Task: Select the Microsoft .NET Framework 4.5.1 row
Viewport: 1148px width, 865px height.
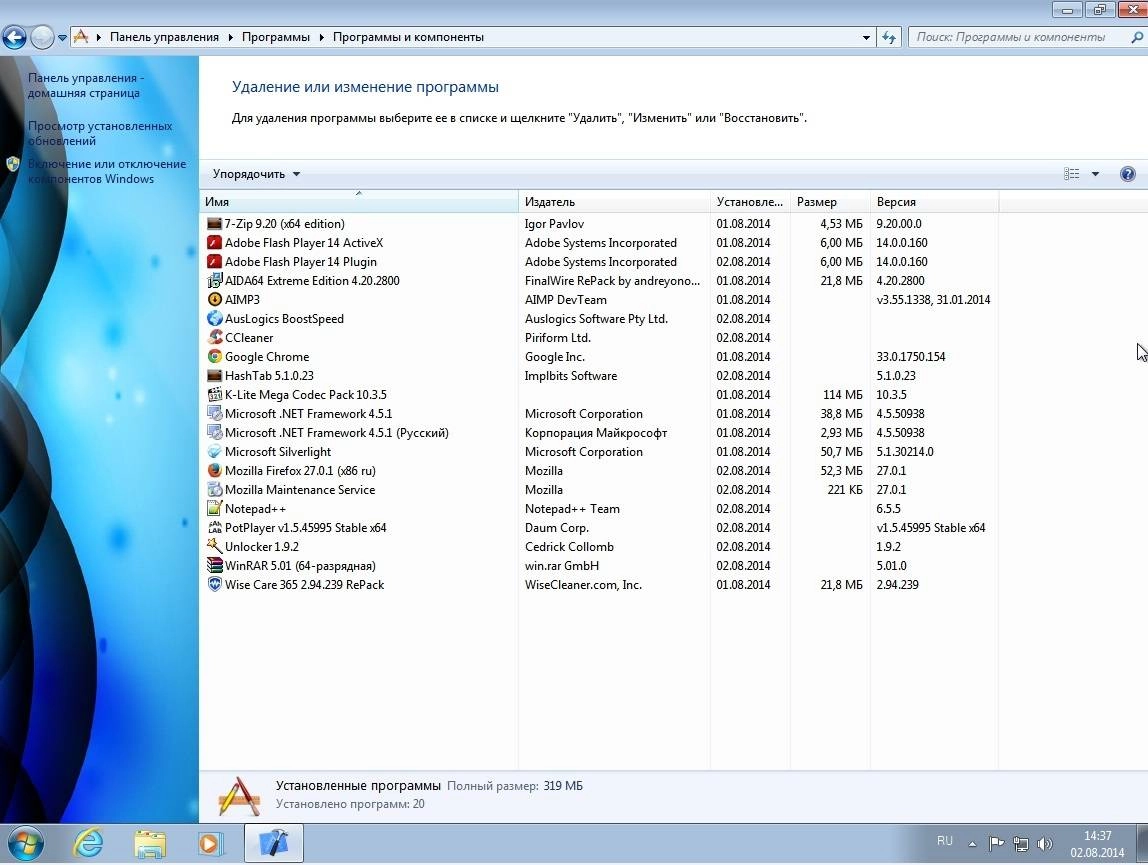Action: click(x=600, y=414)
